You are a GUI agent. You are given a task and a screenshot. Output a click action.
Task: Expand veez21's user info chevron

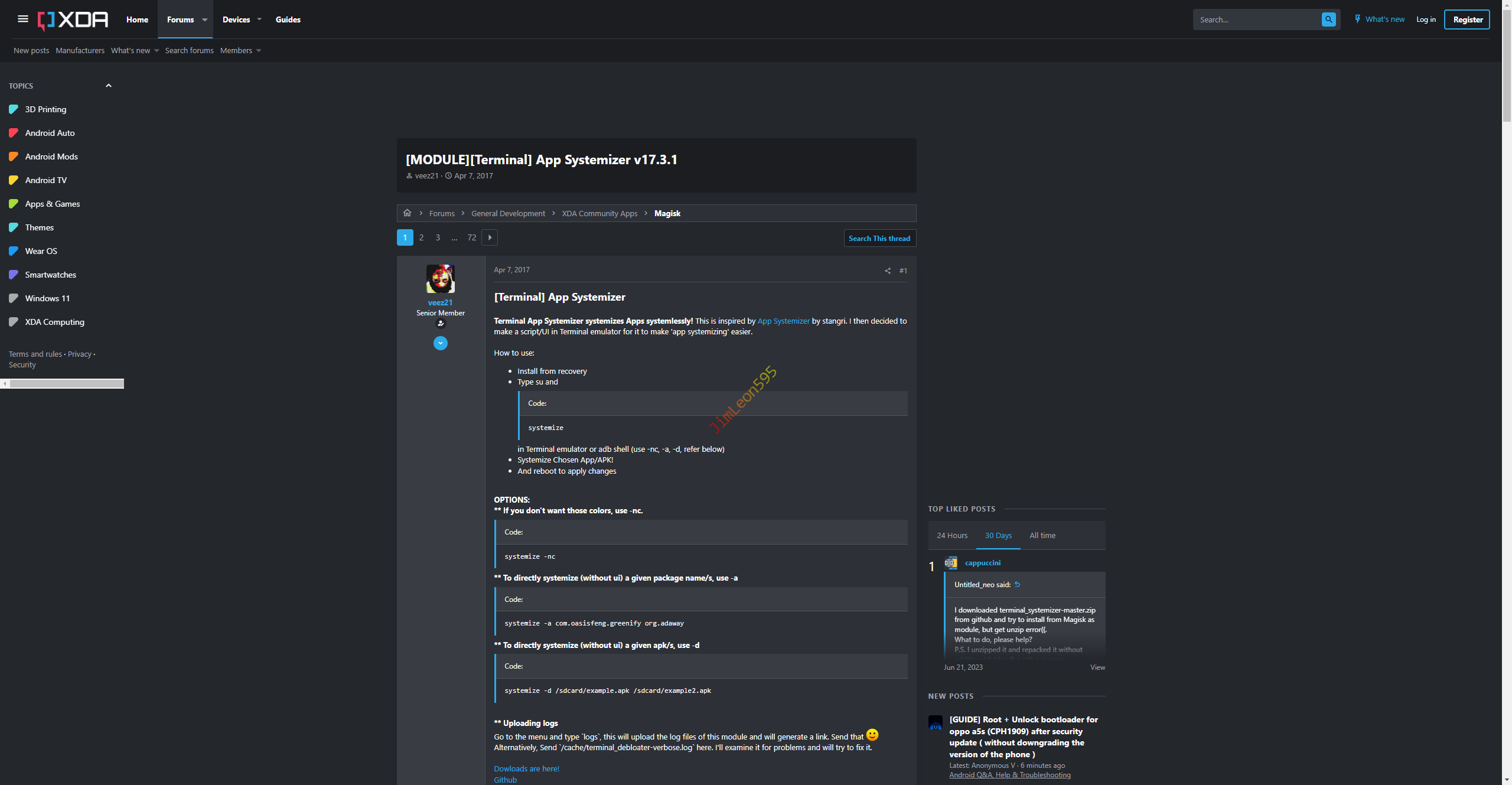pyautogui.click(x=440, y=343)
